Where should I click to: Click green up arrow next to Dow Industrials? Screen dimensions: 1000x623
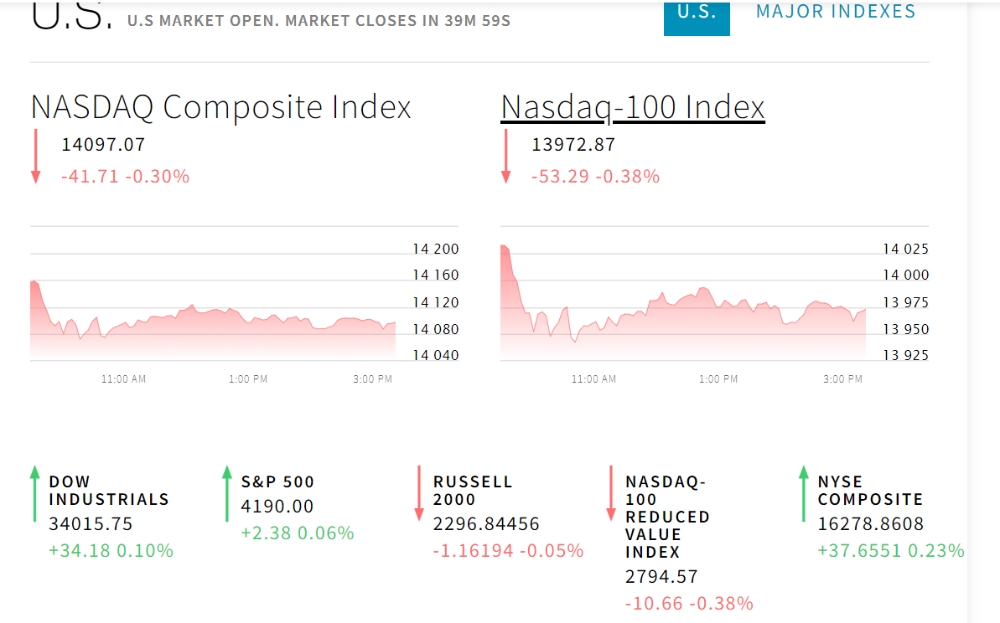point(35,493)
